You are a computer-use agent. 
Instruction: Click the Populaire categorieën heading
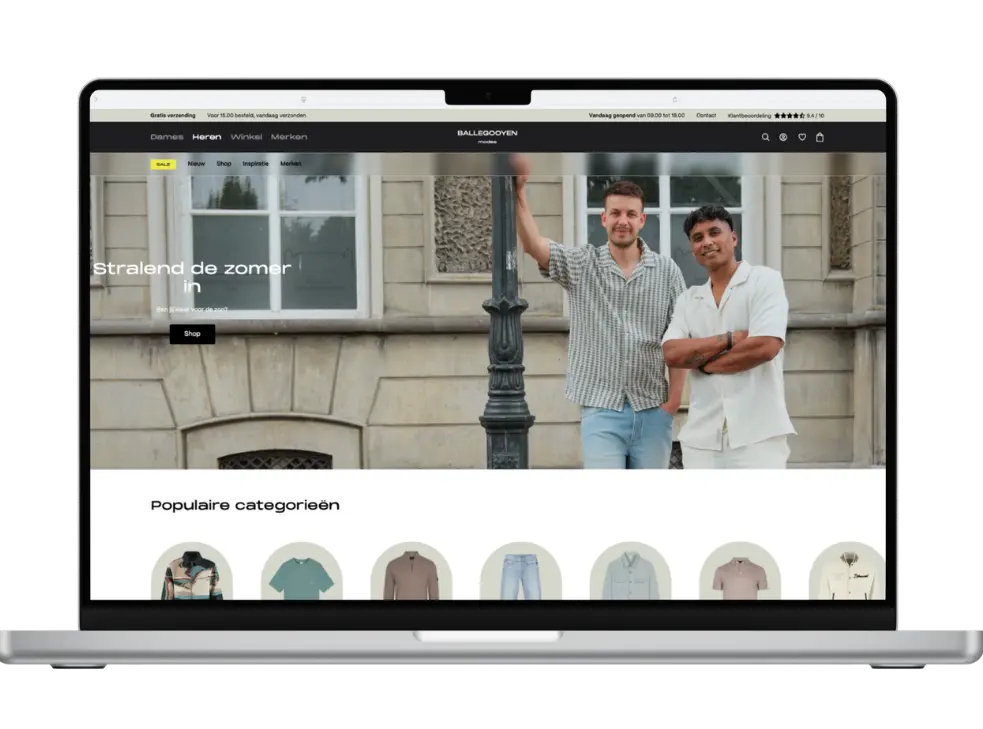click(x=245, y=505)
